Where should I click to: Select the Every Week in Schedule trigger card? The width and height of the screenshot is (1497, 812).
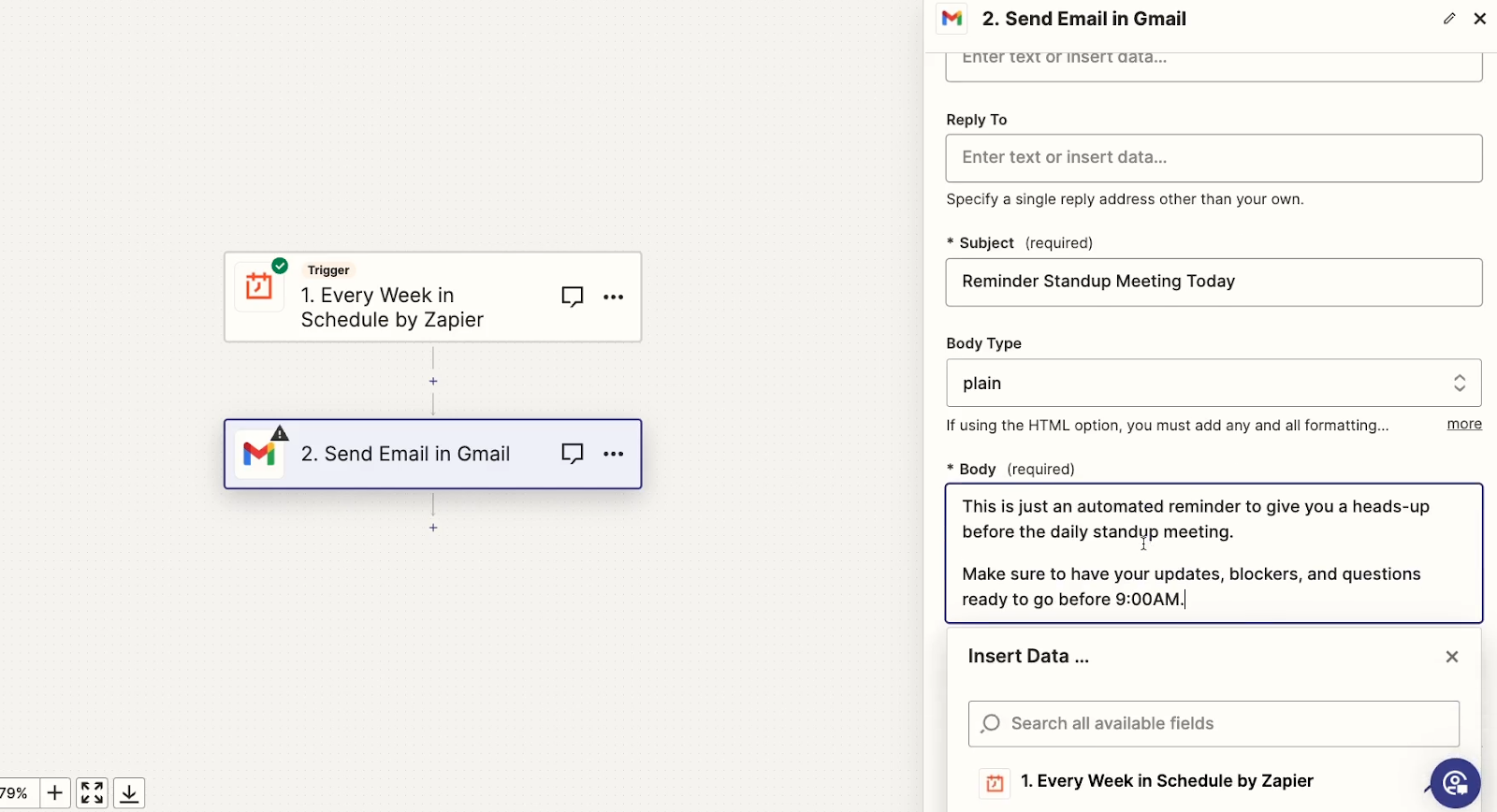[x=433, y=297]
